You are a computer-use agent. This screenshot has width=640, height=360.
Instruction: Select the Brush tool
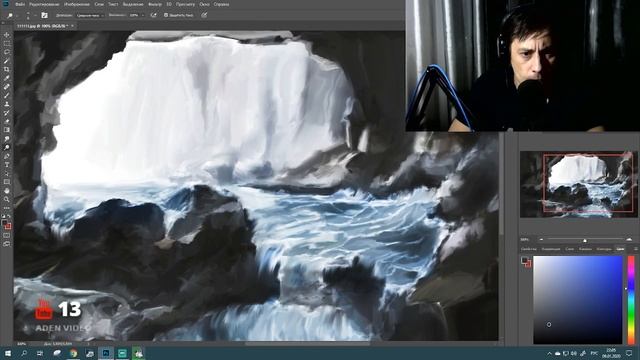(7, 96)
